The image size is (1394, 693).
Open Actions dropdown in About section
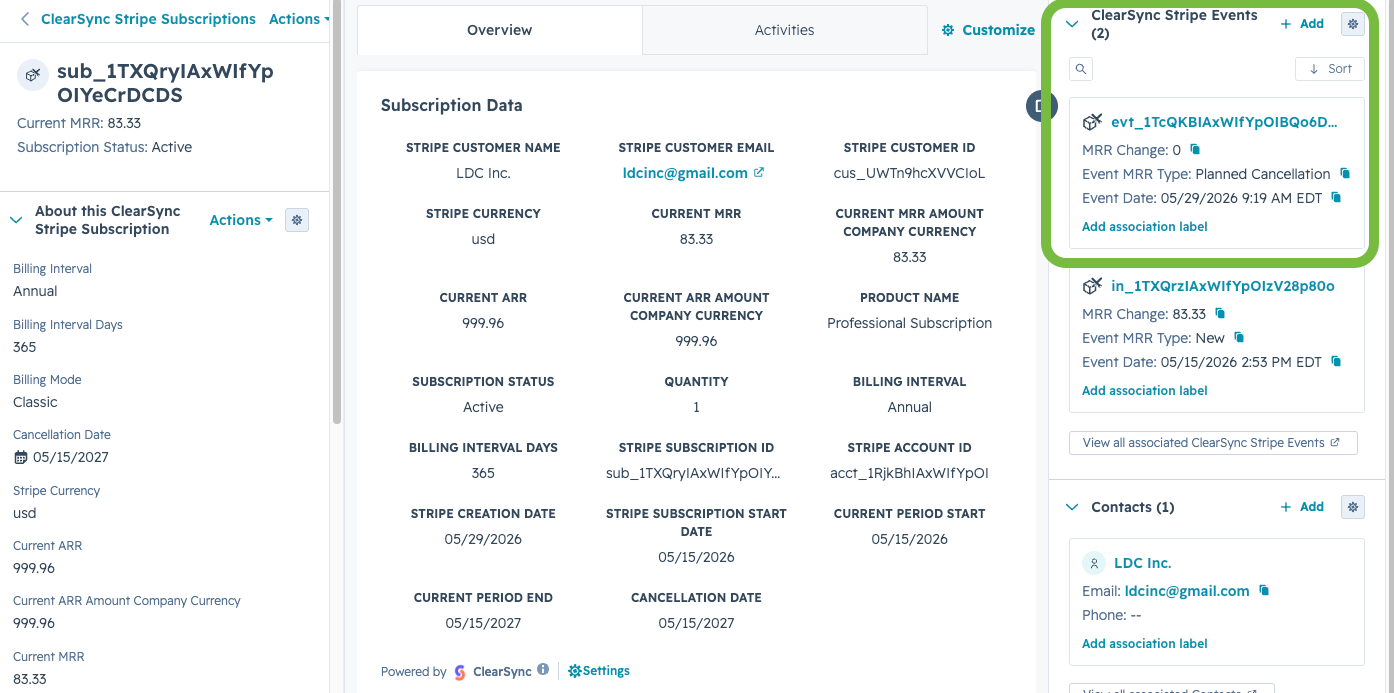tap(240, 220)
